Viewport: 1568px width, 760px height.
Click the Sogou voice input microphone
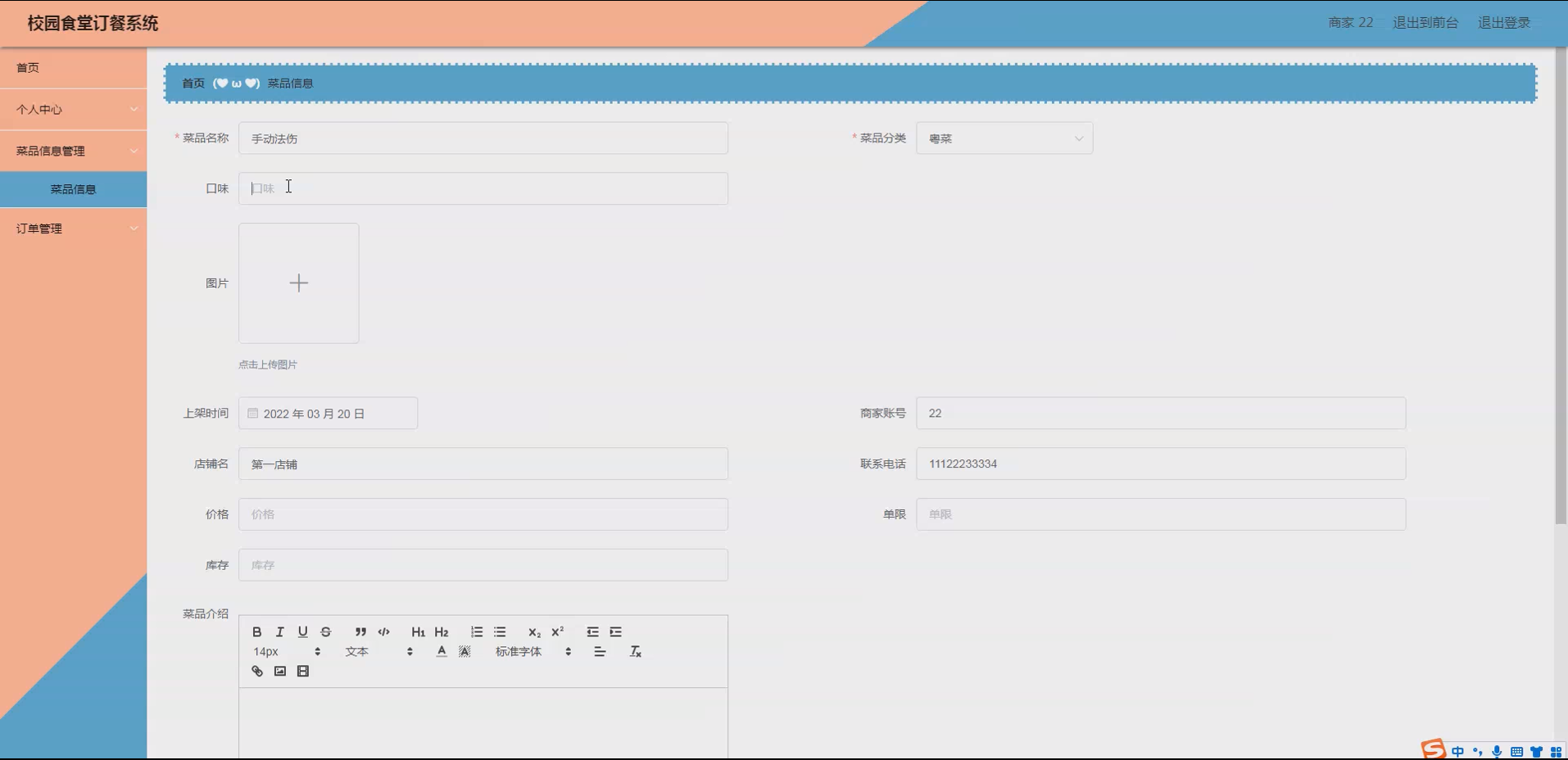tap(1497, 752)
